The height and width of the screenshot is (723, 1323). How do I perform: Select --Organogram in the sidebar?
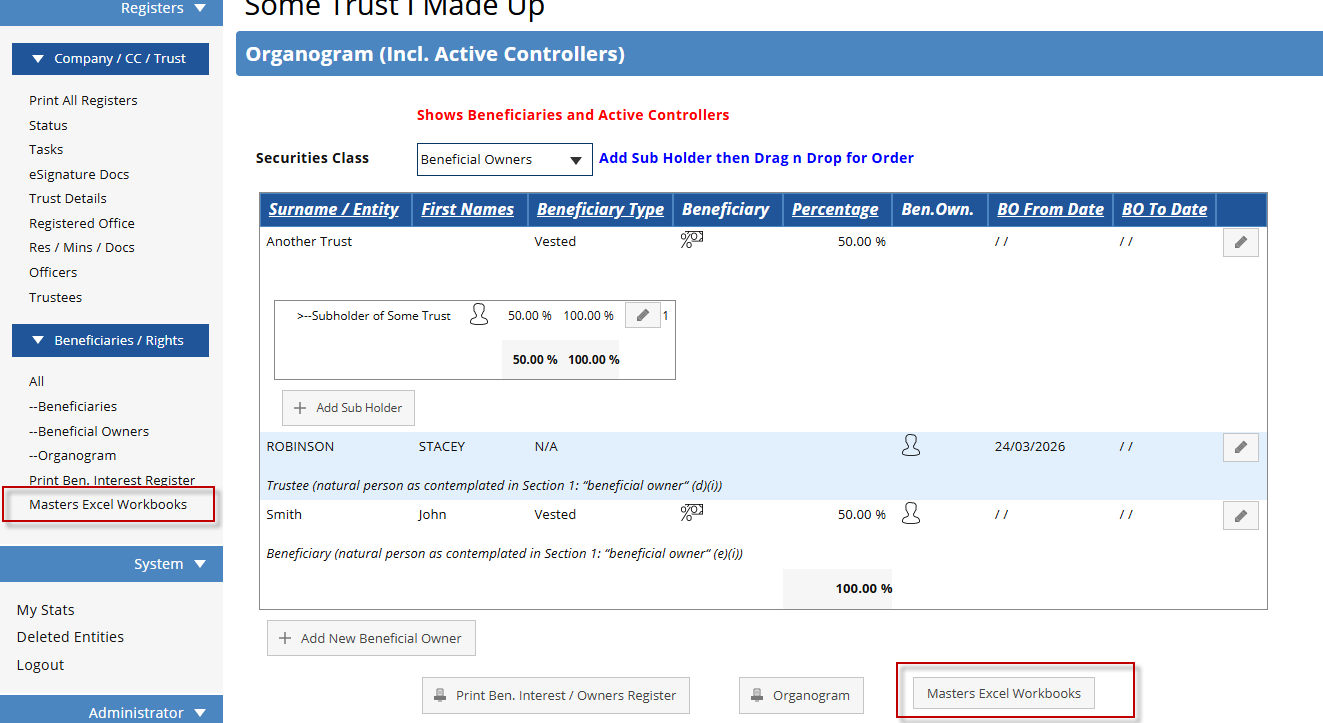point(73,455)
